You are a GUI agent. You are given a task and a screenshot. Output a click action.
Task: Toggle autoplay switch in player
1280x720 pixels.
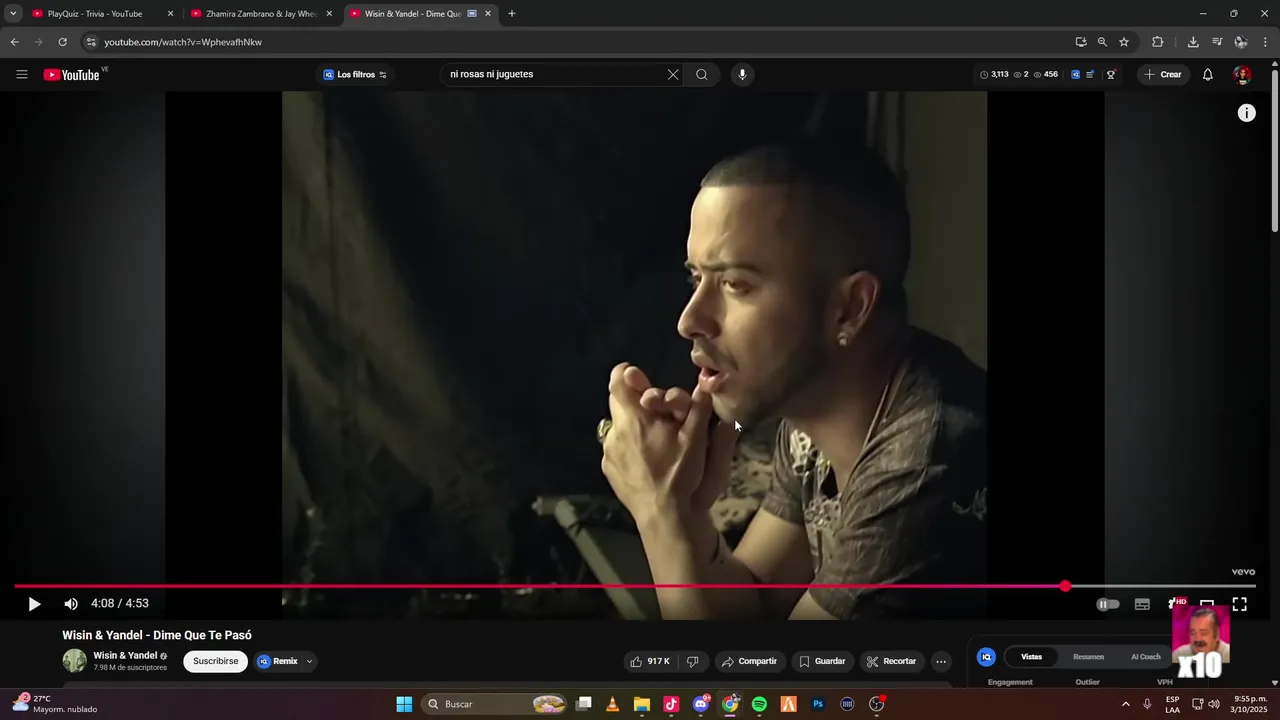[1108, 604]
